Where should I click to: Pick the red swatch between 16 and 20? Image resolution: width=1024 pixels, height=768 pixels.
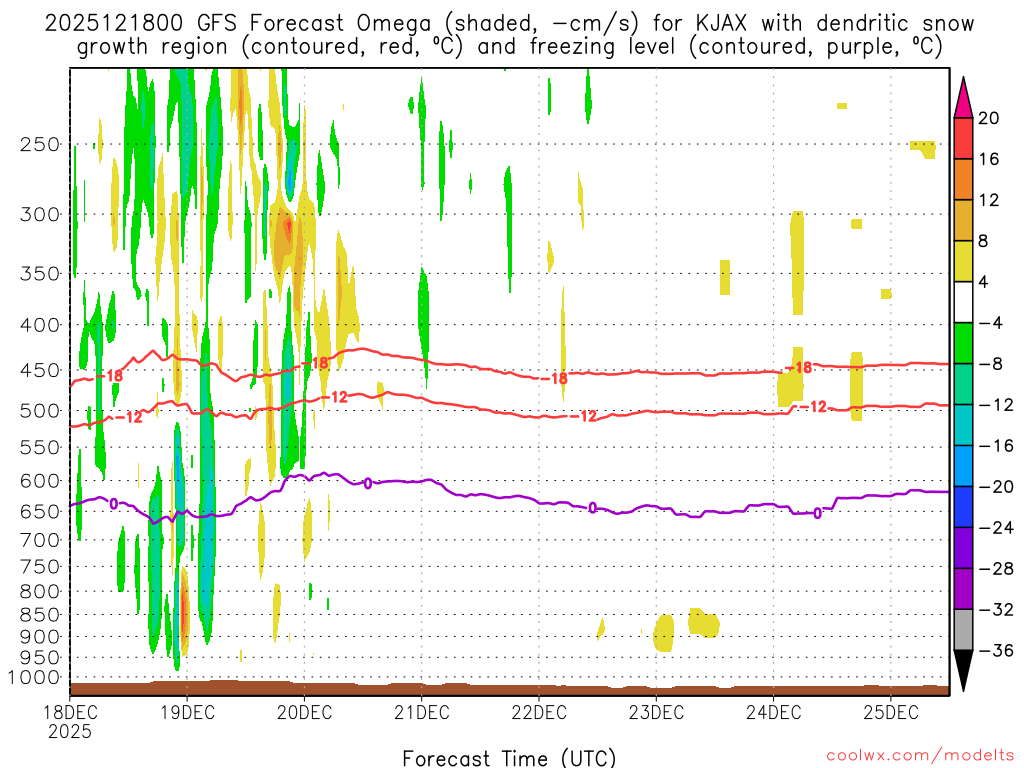(x=963, y=138)
